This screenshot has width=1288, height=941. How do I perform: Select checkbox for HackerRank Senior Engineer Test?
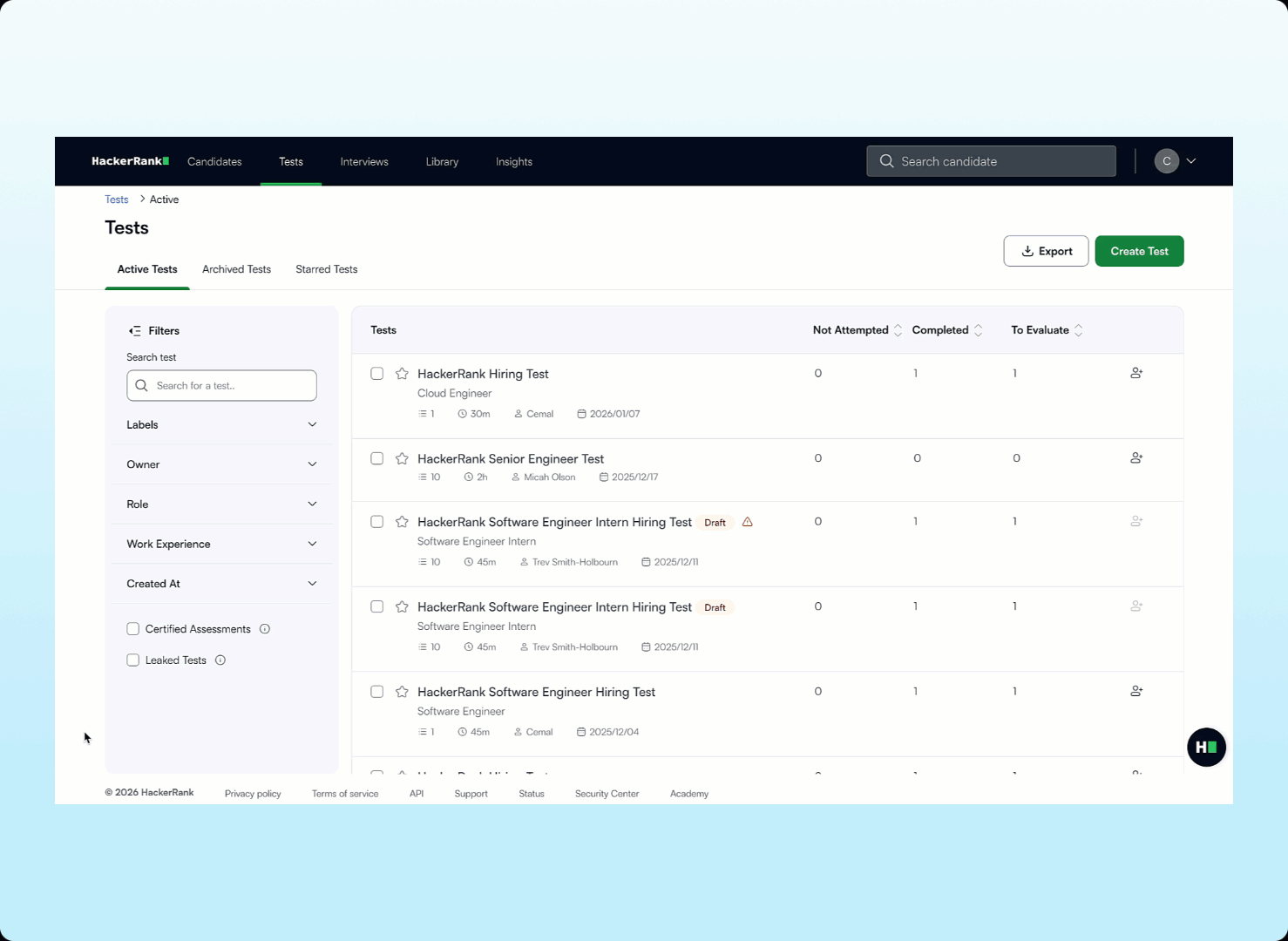coord(376,458)
